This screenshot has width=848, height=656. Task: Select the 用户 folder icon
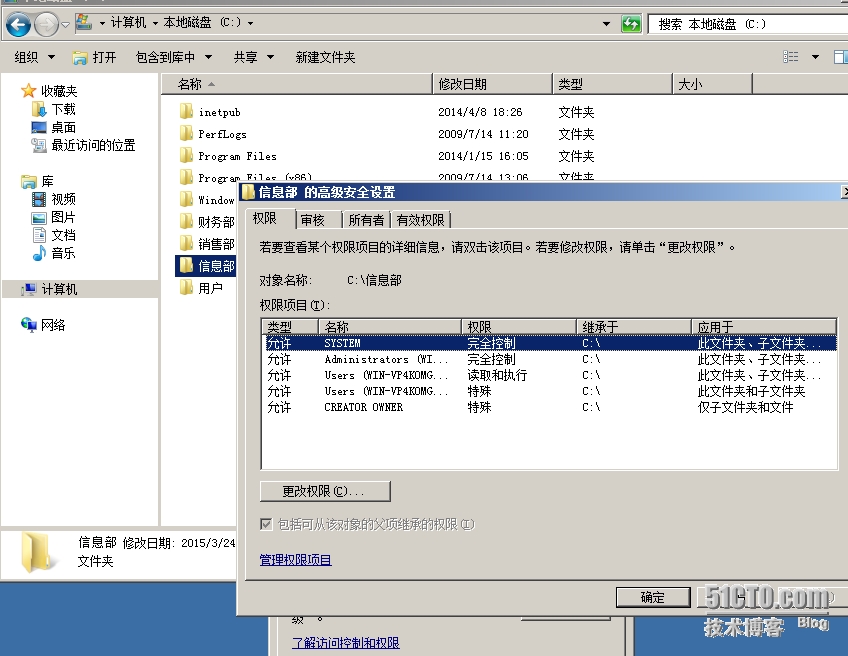coord(186,287)
